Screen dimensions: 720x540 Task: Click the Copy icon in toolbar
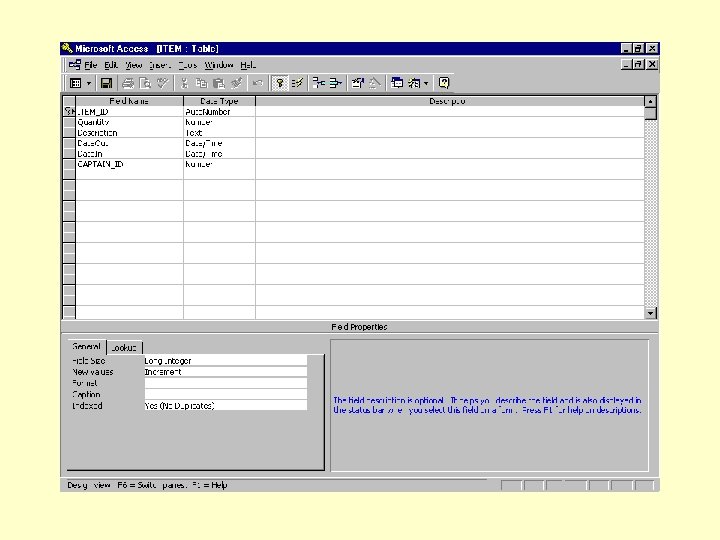coord(201,83)
